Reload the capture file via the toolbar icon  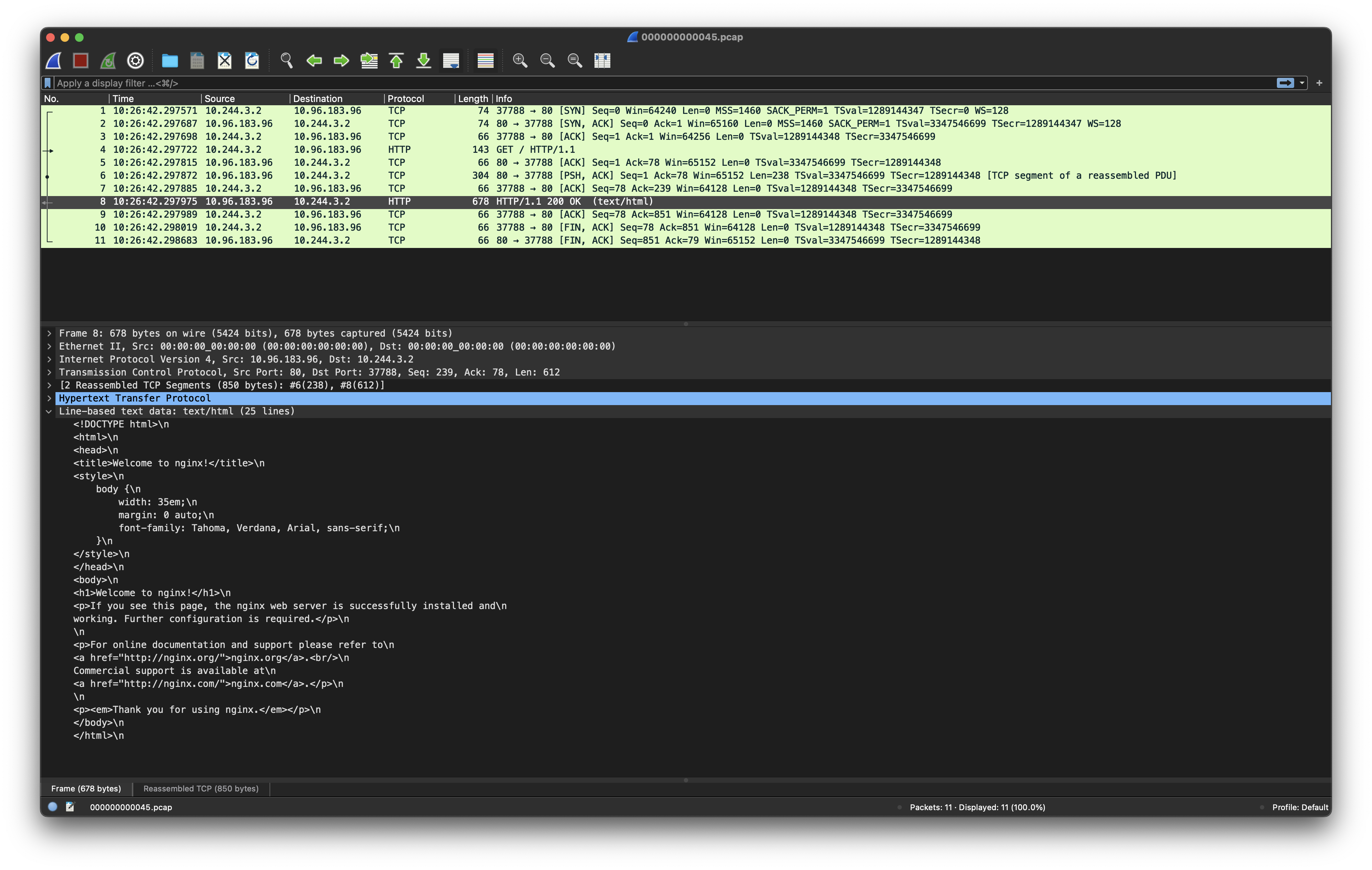[252, 61]
